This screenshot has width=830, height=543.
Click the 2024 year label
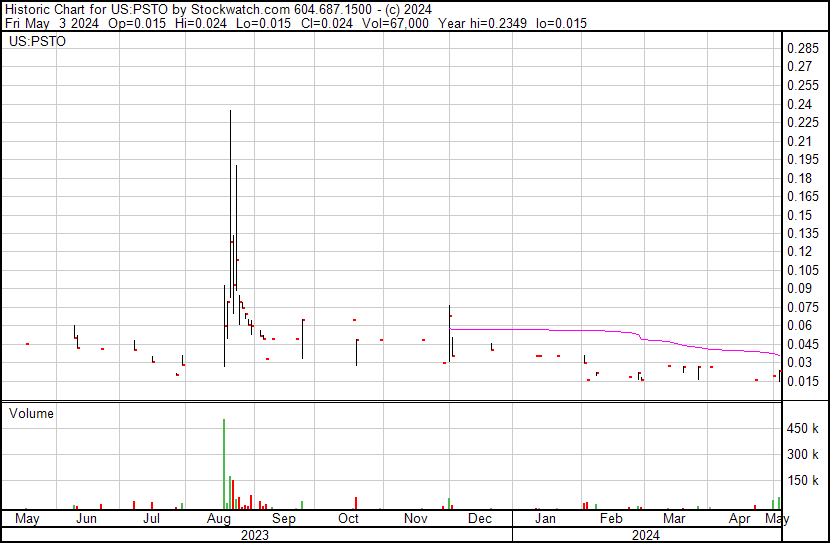point(646,535)
